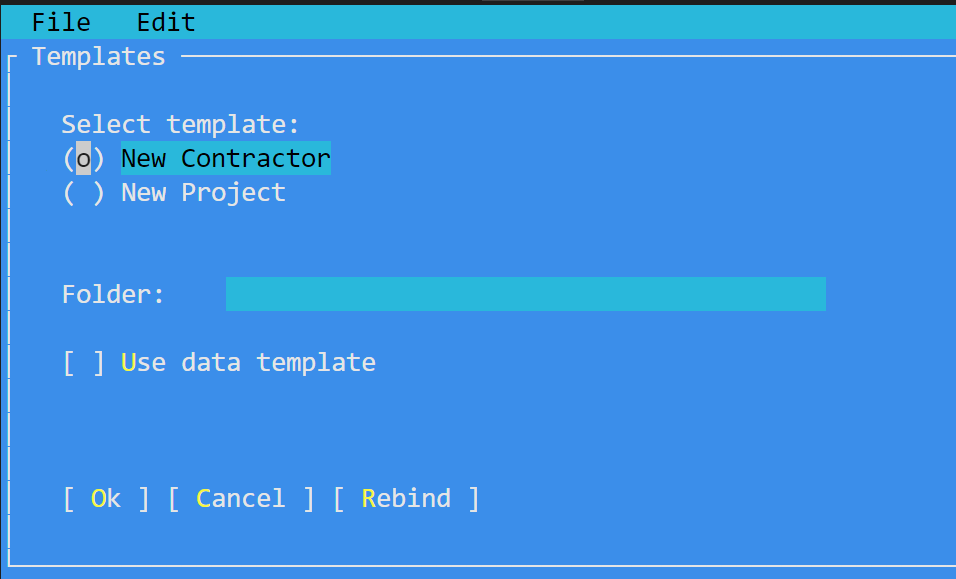Click the 'Folder:' field label
This screenshot has height=579, width=956.
pyautogui.click(x=113, y=294)
